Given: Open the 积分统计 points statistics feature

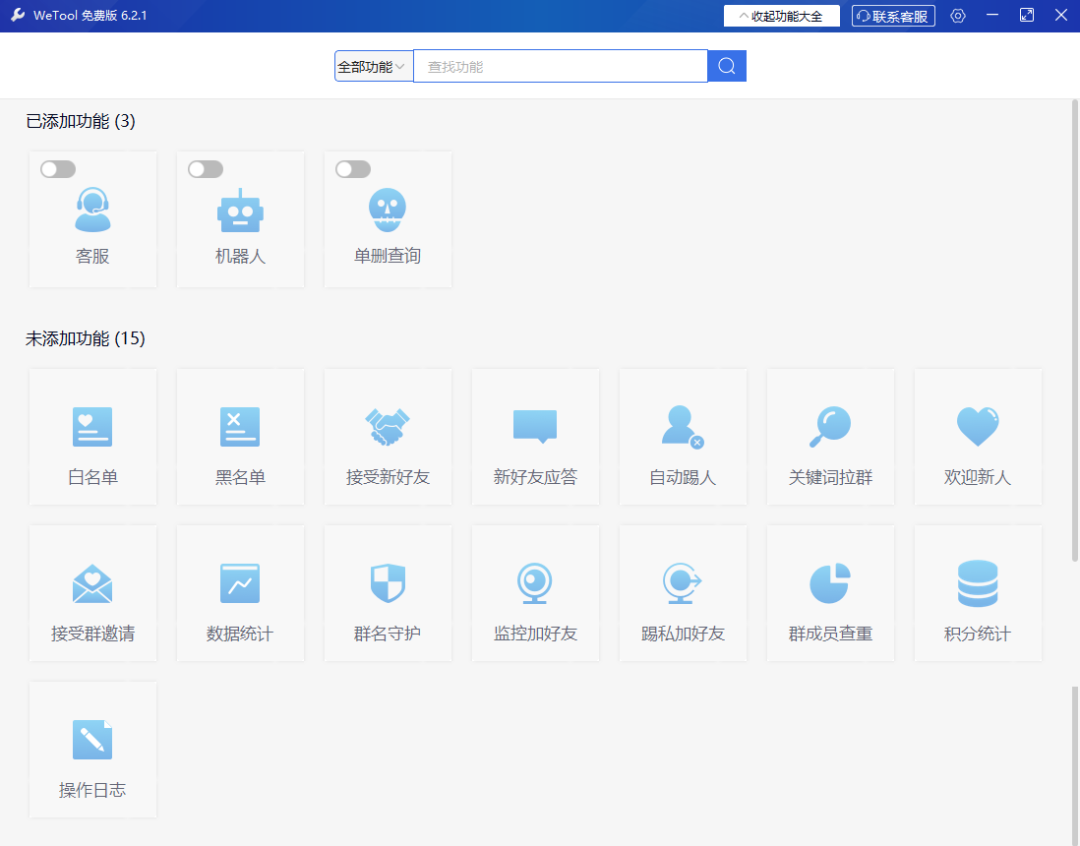Looking at the screenshot, I should (x=978, y=593).
